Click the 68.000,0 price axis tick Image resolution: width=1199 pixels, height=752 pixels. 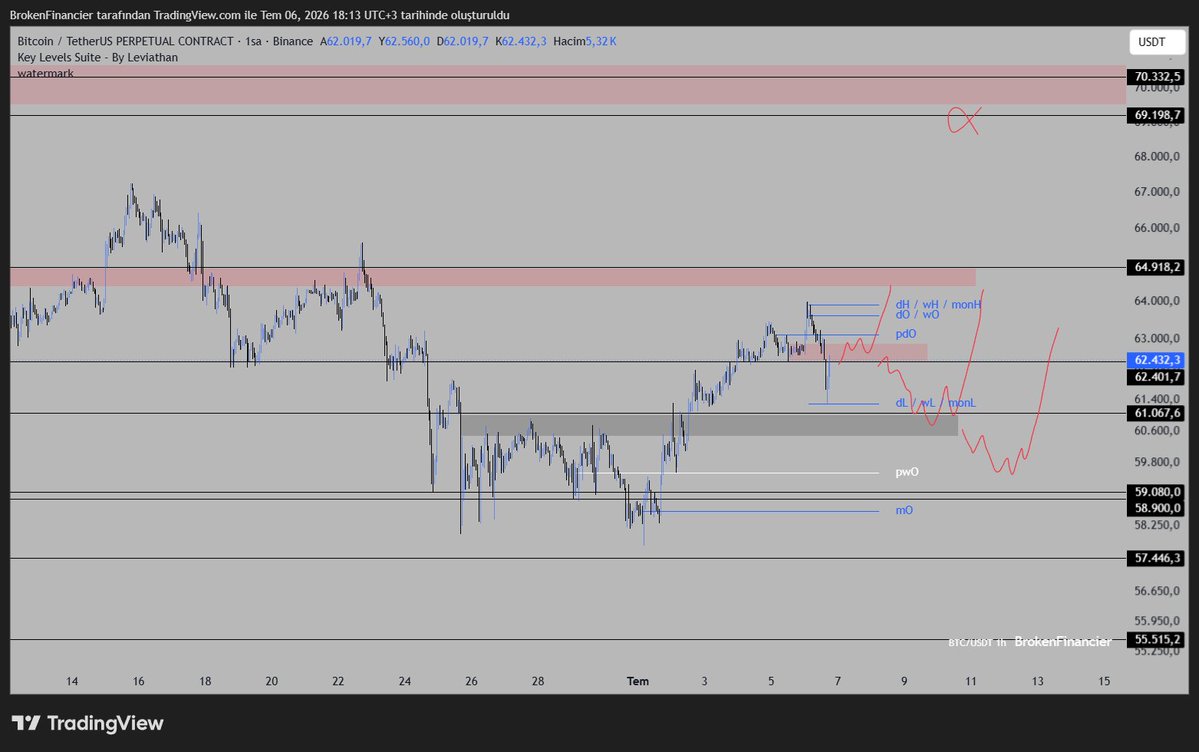1157,157
